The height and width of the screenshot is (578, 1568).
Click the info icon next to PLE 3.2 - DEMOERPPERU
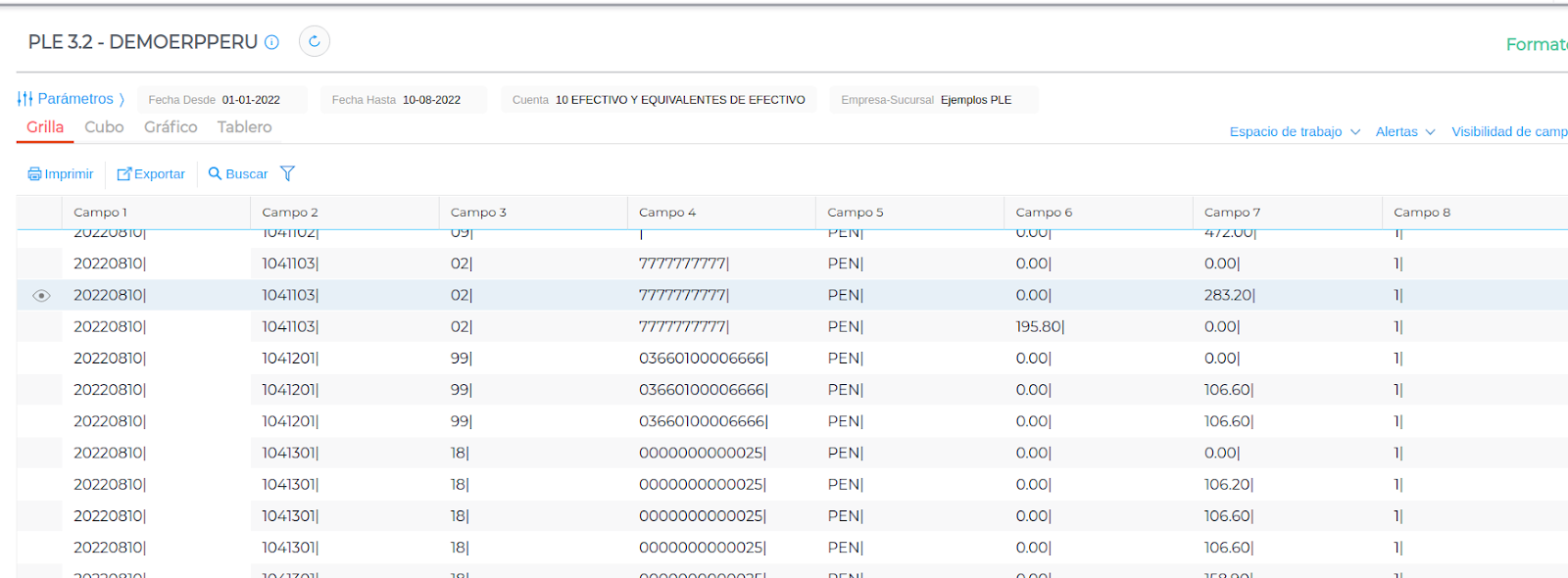click(x=272, y=42)
